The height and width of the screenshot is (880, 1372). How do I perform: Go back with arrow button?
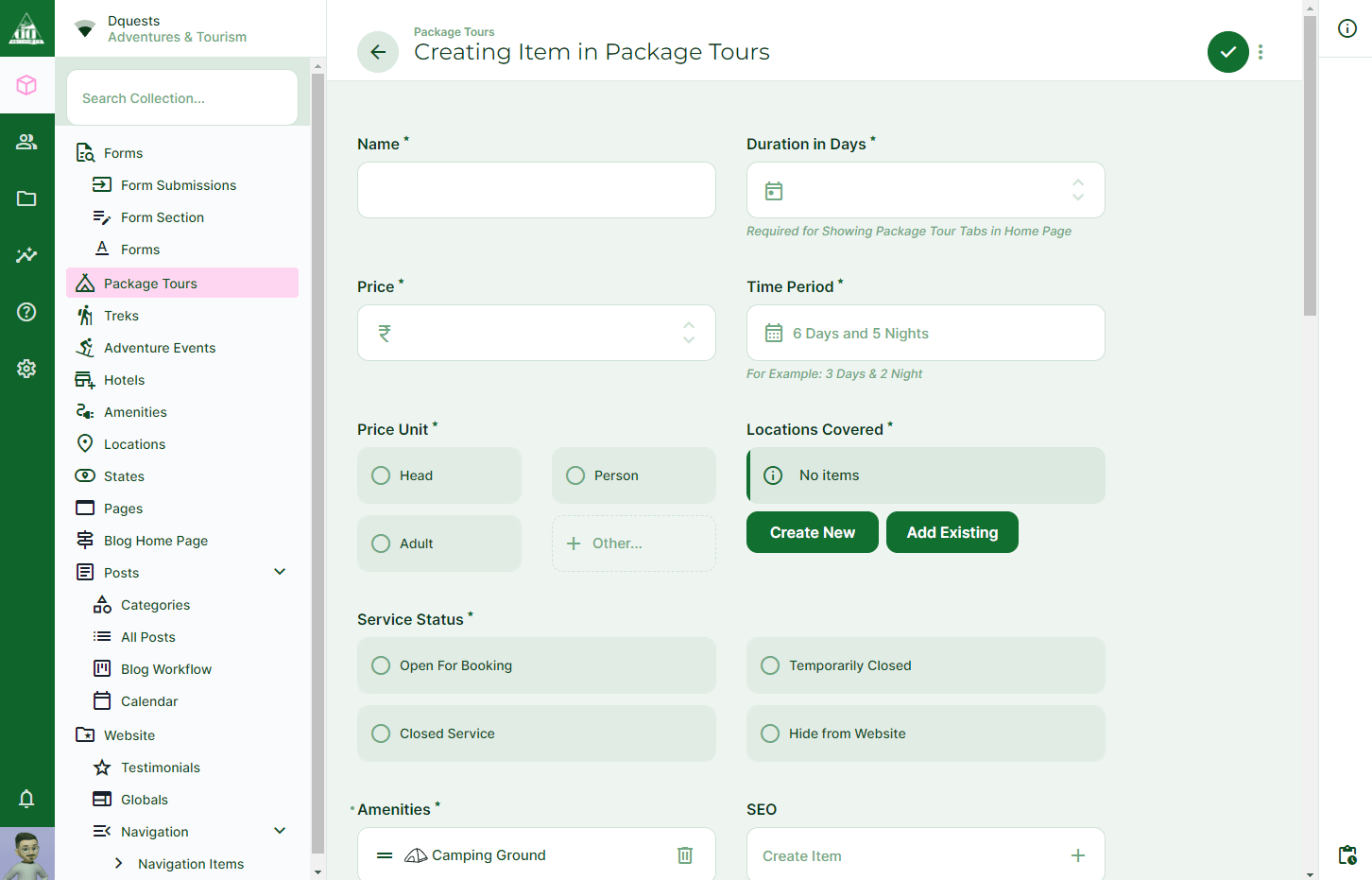coord(378,52)
